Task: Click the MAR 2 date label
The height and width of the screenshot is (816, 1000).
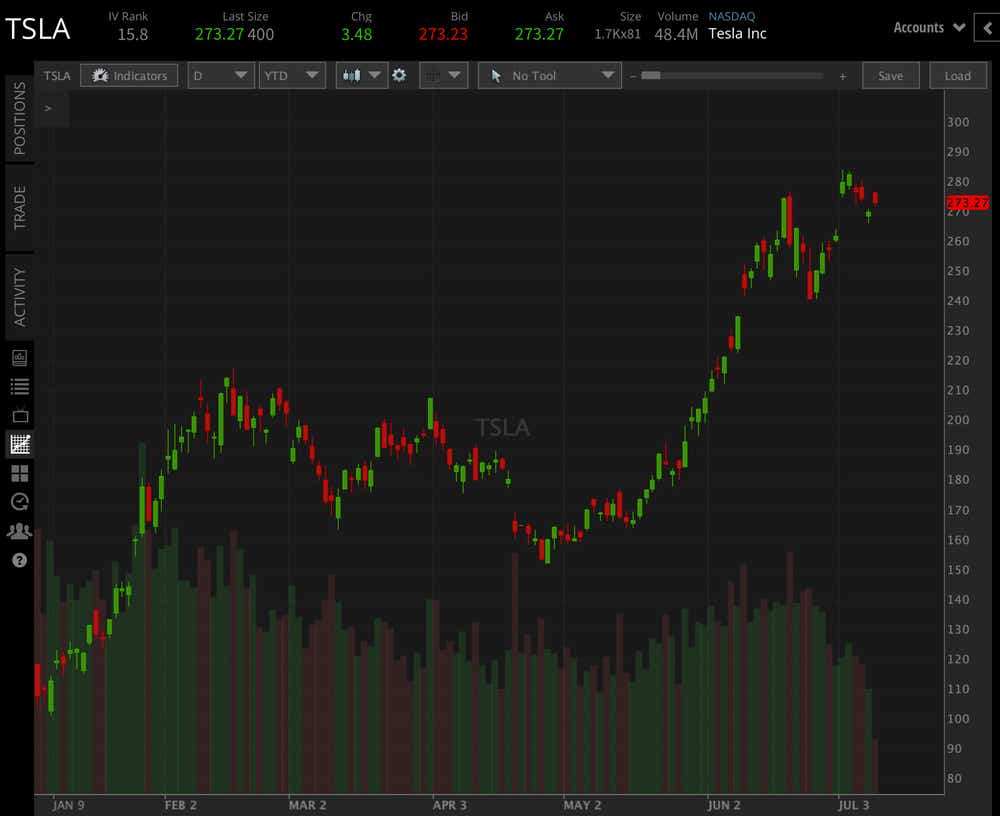Action: (x=307, y=805)
